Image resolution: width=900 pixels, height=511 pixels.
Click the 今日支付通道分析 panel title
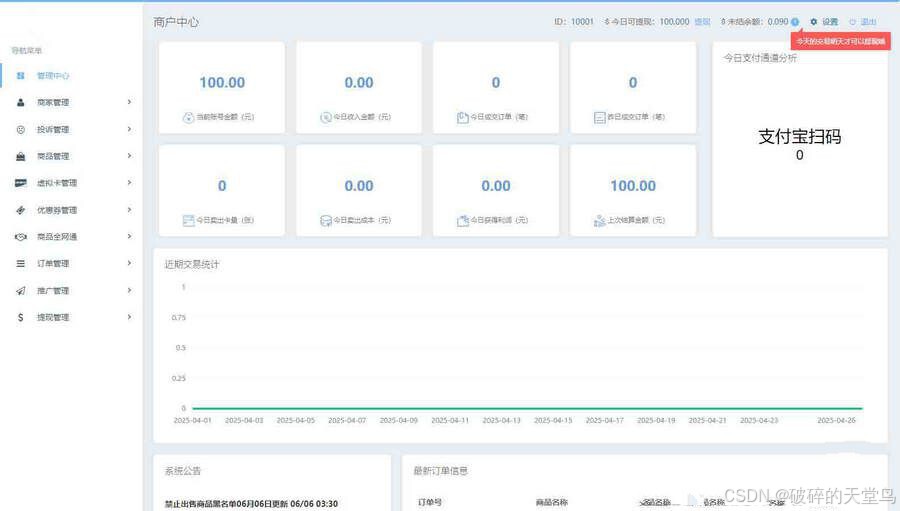pyautogui.click(x=760, y=58)
